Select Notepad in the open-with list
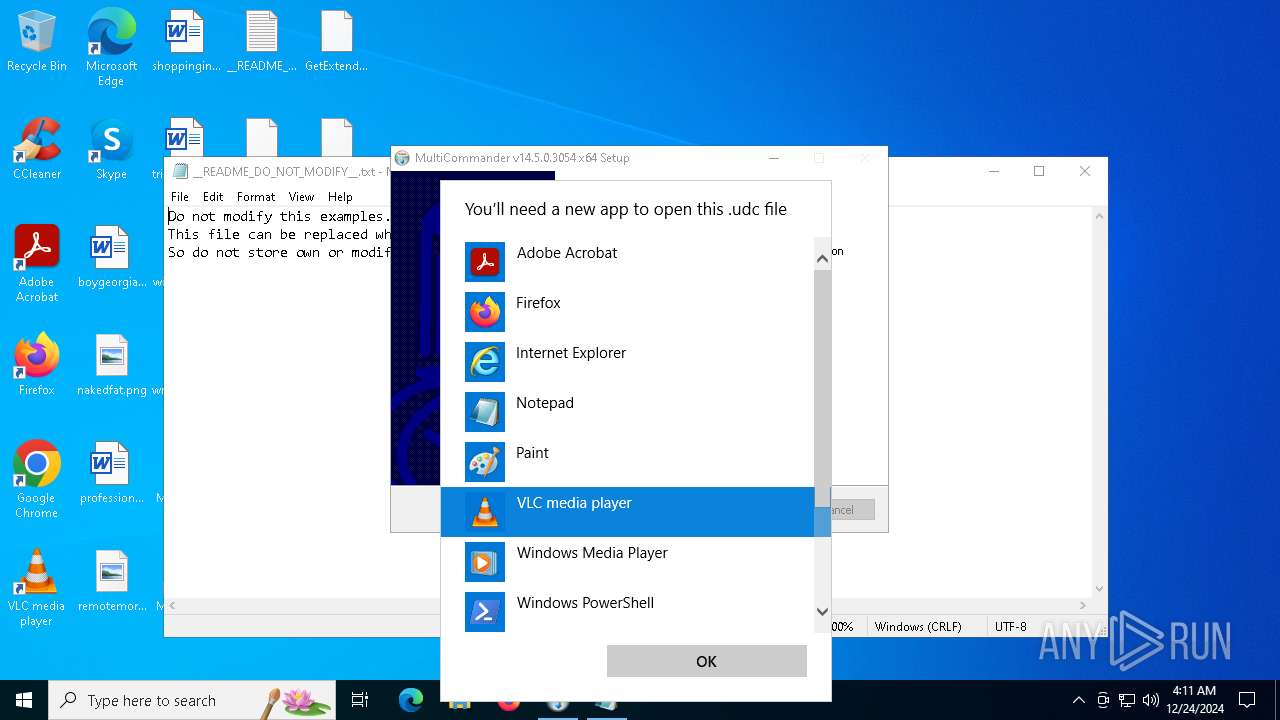Image resolution: width=1280 pixels, height=720 pixels. pos(628,412)
